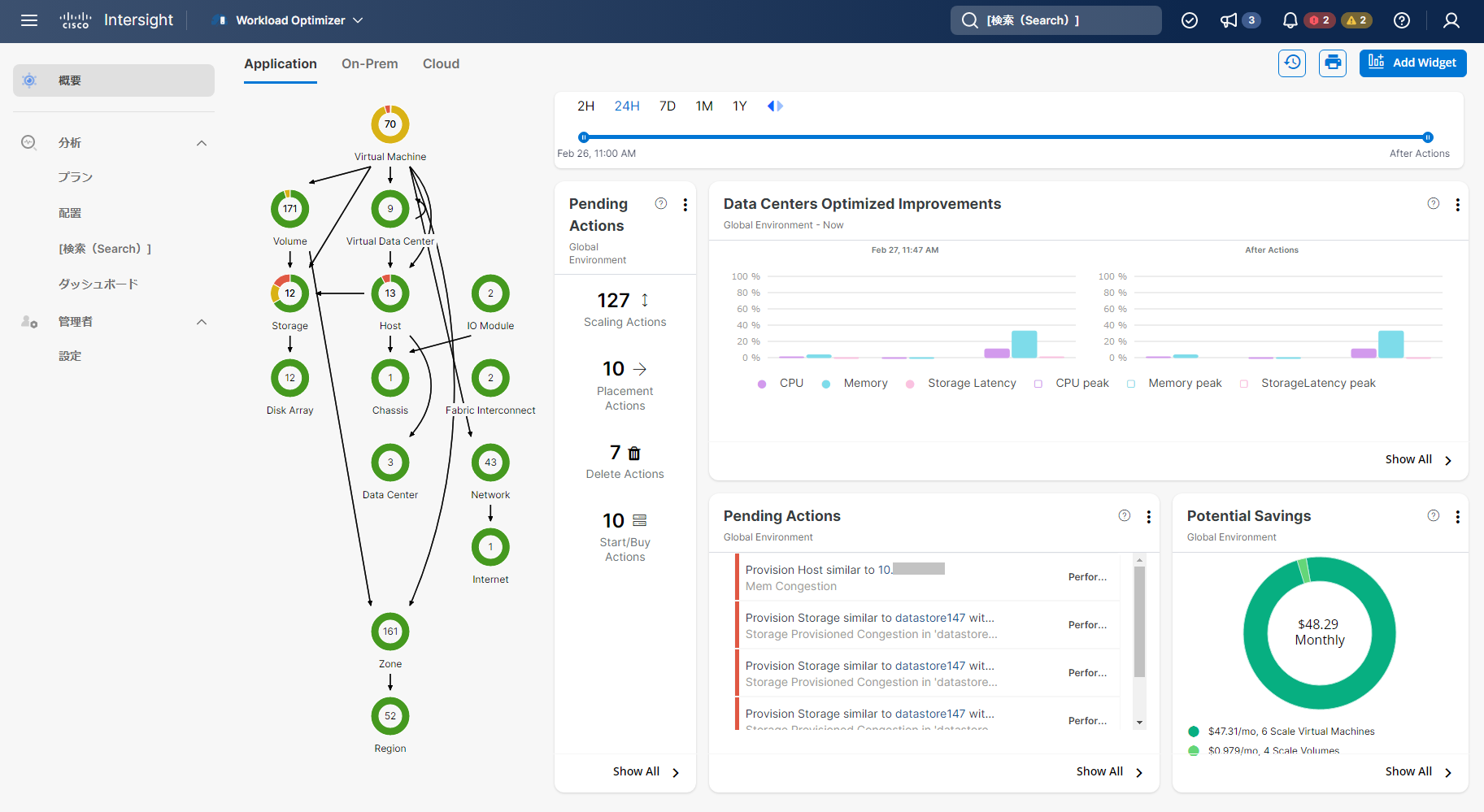This screenshot has width=1484, height=812.
Task: Click the Cisco Intersight logo
Action: 116,20
